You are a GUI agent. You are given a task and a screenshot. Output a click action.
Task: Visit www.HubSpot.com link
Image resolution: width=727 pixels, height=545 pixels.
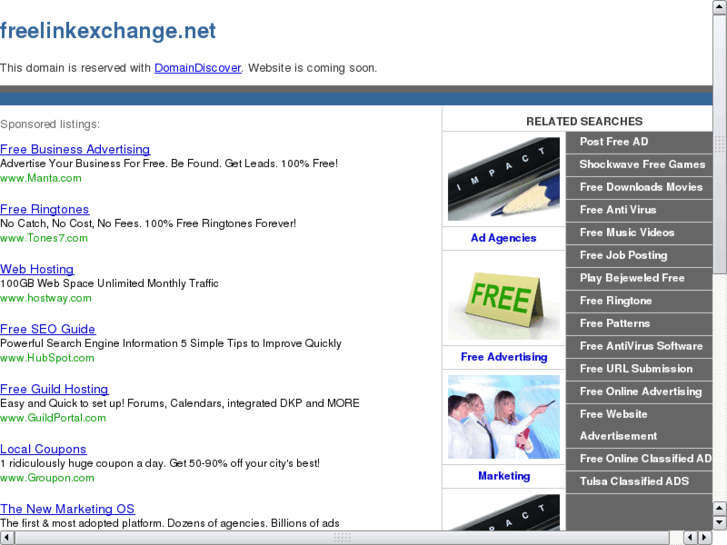pos(47,358)
